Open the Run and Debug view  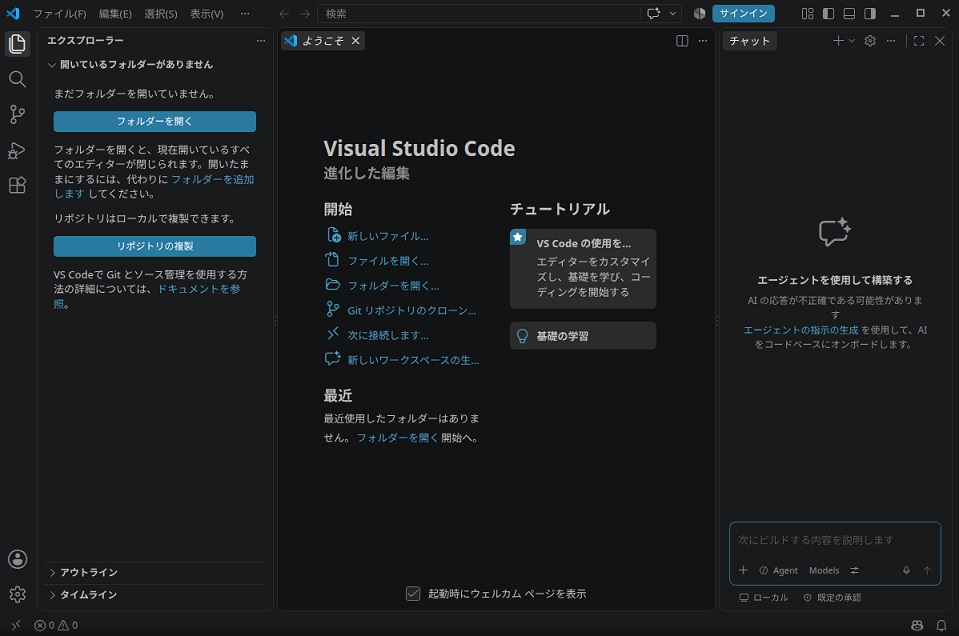[x=17, y=150]
